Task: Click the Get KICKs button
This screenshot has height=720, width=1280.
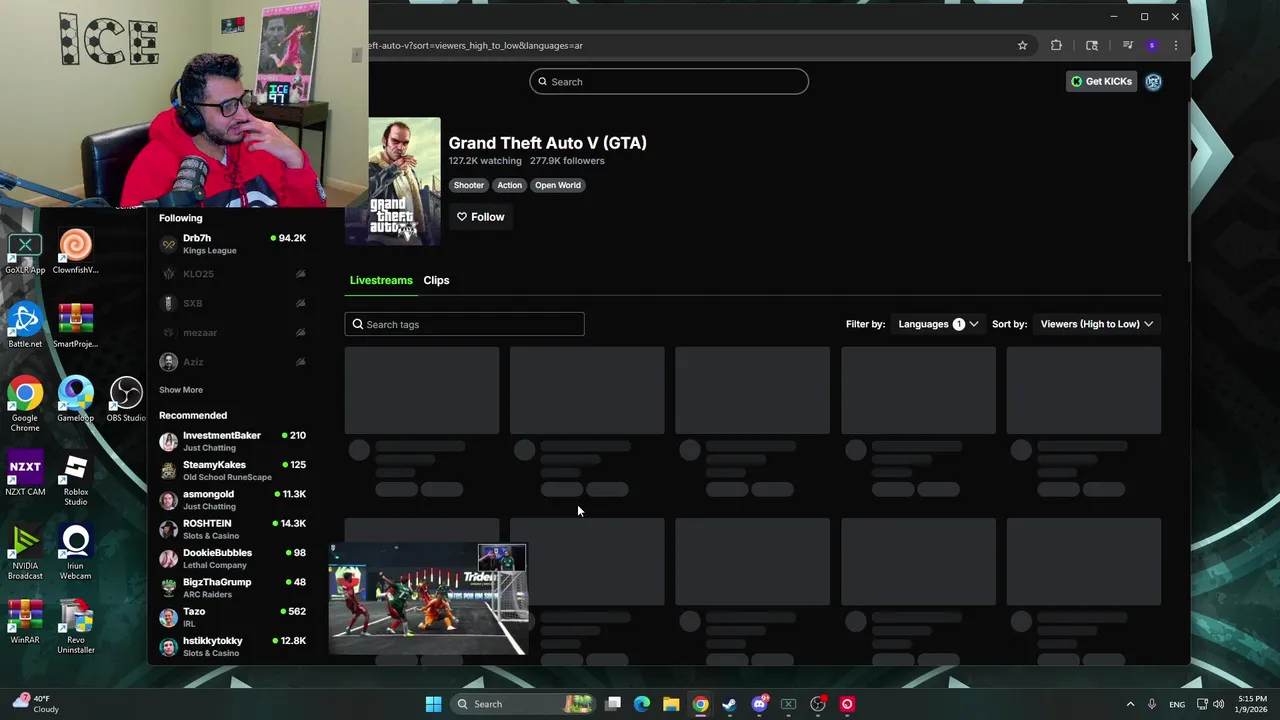Action: tap(1101, 82)
